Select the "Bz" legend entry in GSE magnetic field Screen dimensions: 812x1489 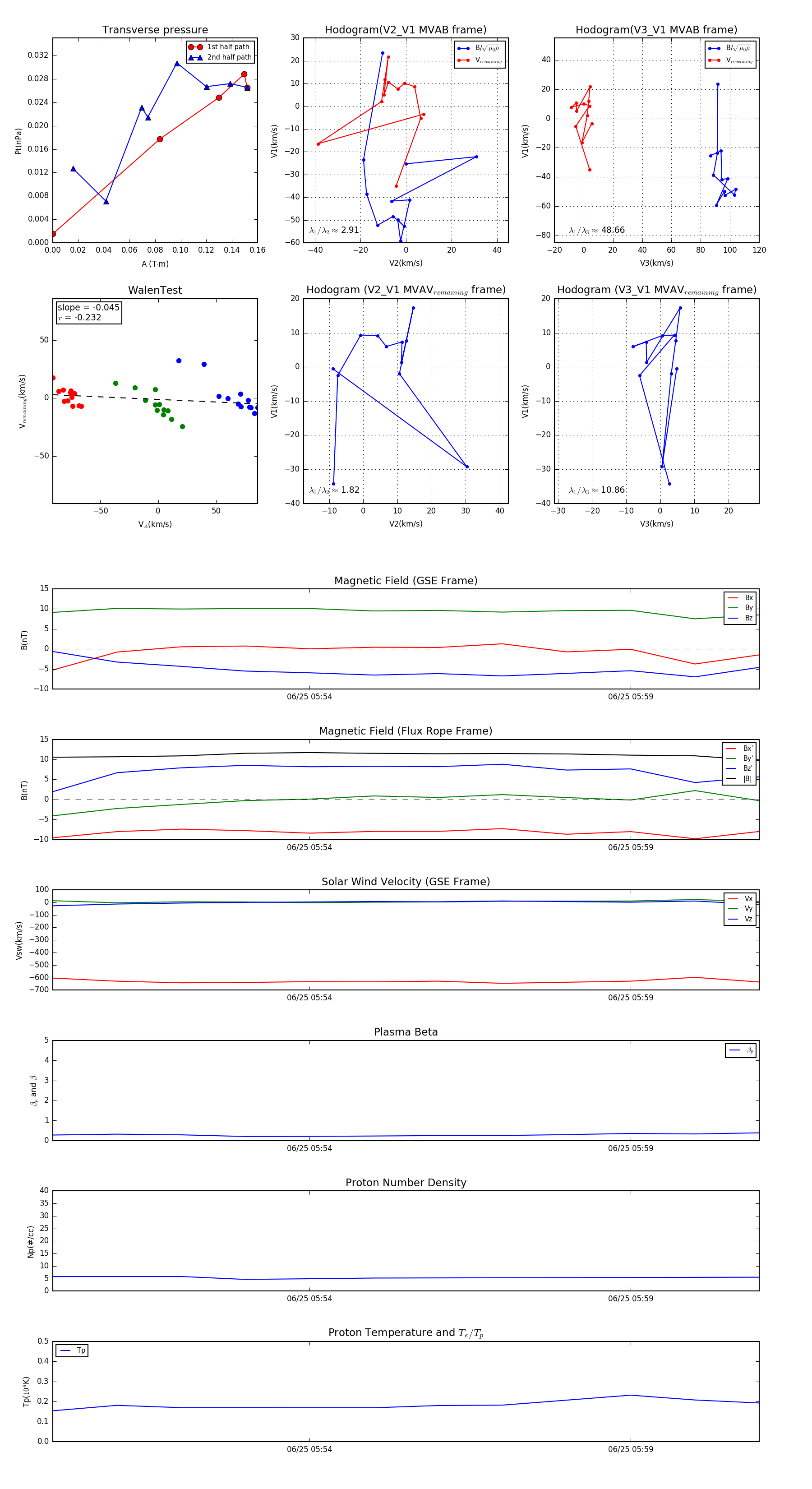point(740,618)
